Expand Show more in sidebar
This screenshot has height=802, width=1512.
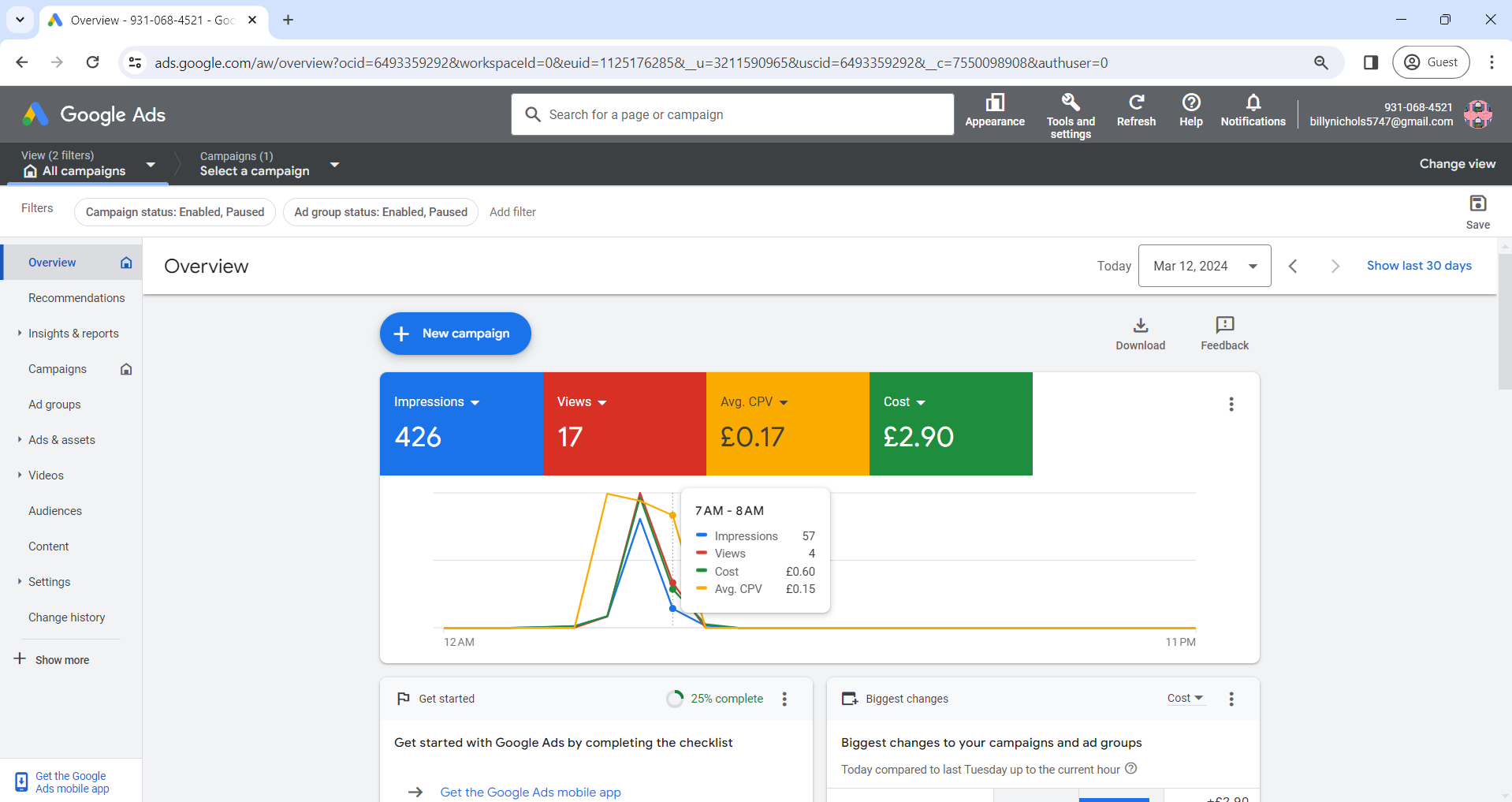click(x=52, y=659)
